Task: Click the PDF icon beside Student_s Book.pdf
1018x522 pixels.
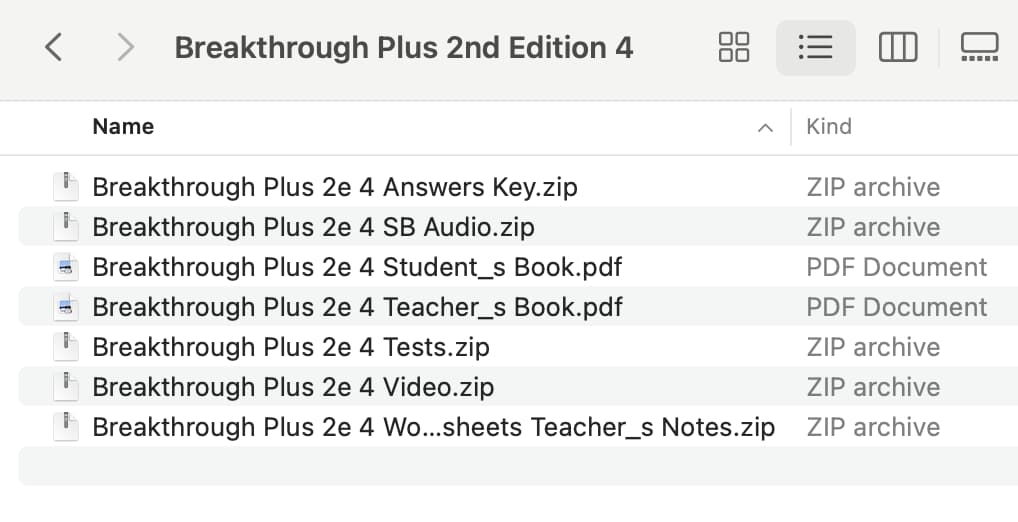Action: pyautogui.click(x=66, y=267)
